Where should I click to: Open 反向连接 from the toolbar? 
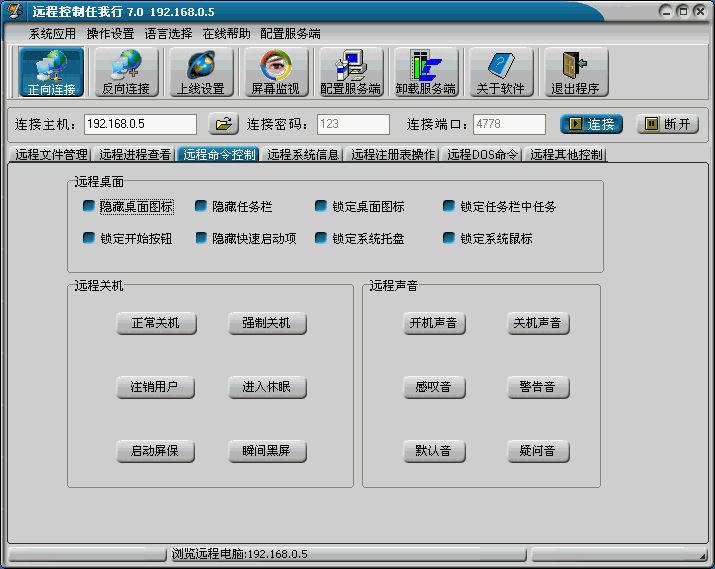125,71
